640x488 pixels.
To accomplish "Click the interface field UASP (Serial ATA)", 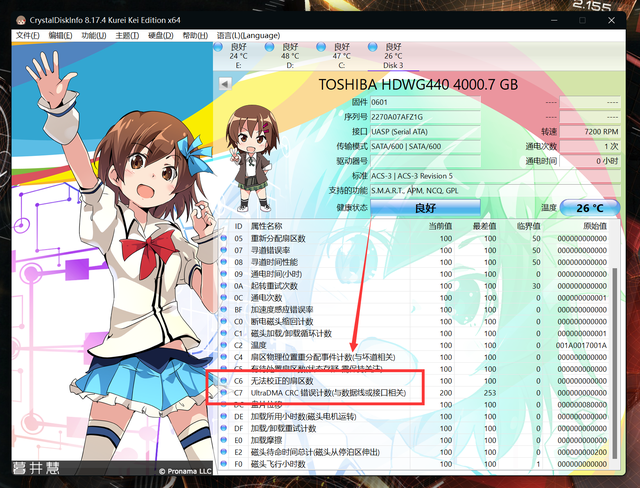I will pos(425,132).
